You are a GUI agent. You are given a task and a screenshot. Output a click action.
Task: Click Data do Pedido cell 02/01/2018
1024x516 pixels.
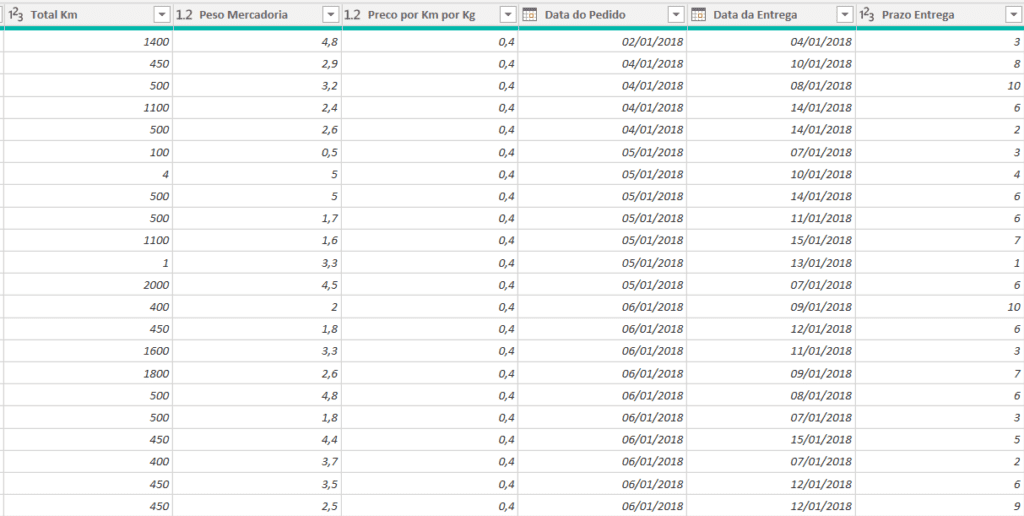coord(602,42)
